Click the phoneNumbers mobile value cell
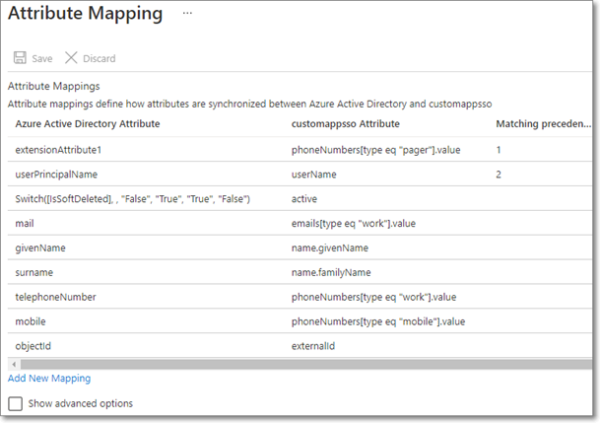Image resolution: width=600 pixels, height=423 pixels. tap(378, 322)
